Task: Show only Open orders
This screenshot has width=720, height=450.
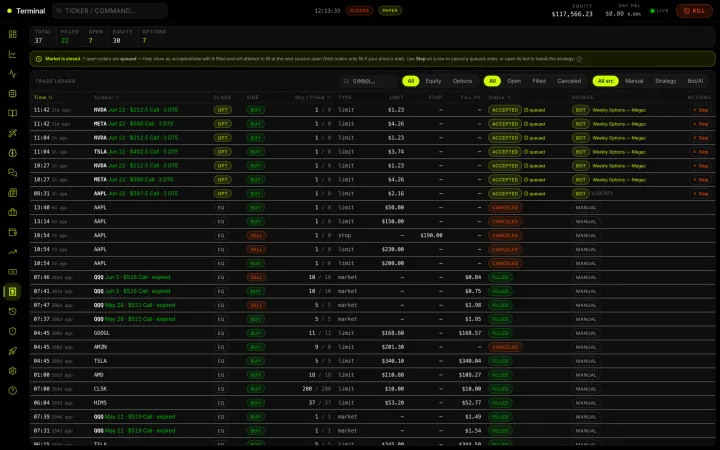Action: pyautogui.click(x=514, y=81)
